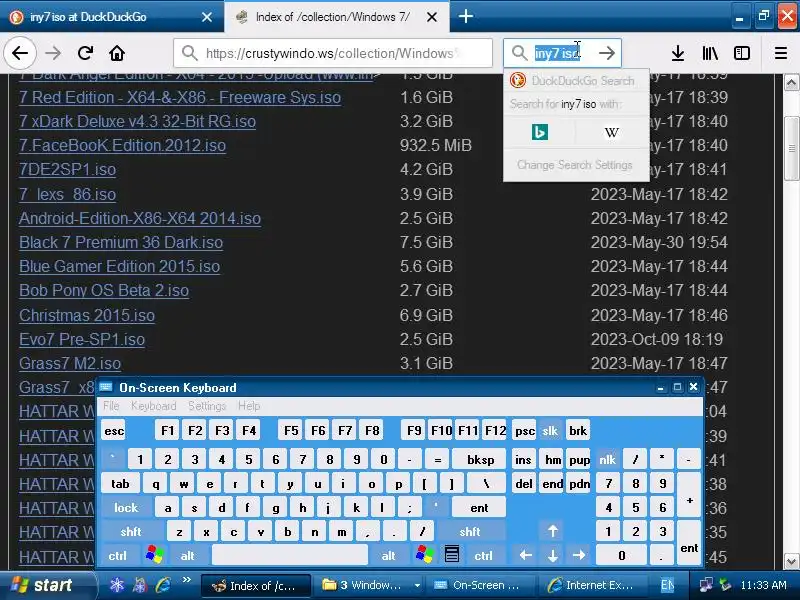The height and width of the screenshot is (600, 800).
Task: Search with the Bing engine icon
Action: click(540, 132)
